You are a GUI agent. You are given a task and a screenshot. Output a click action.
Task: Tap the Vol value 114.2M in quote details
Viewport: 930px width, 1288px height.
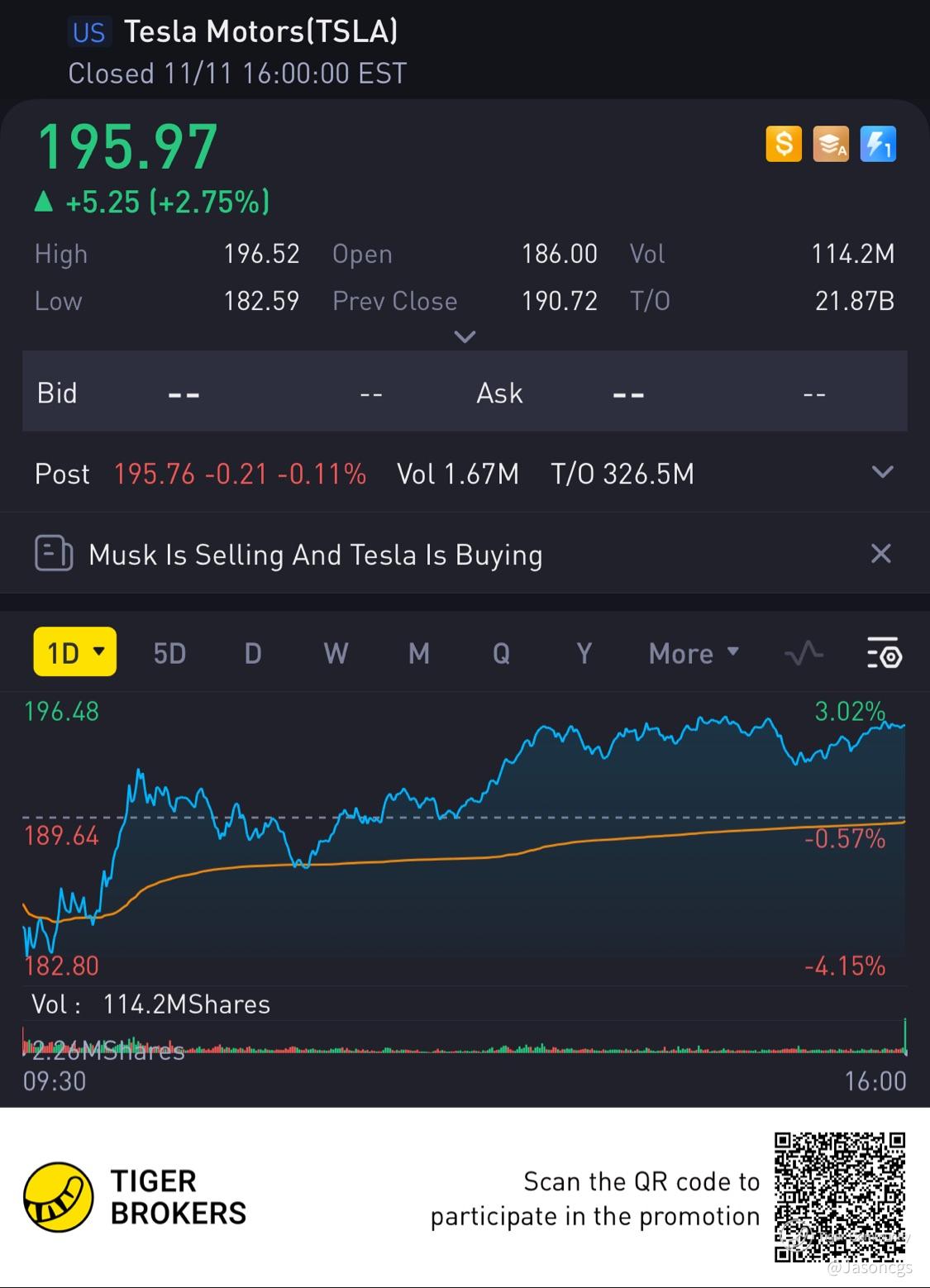[x=853, y=254]
